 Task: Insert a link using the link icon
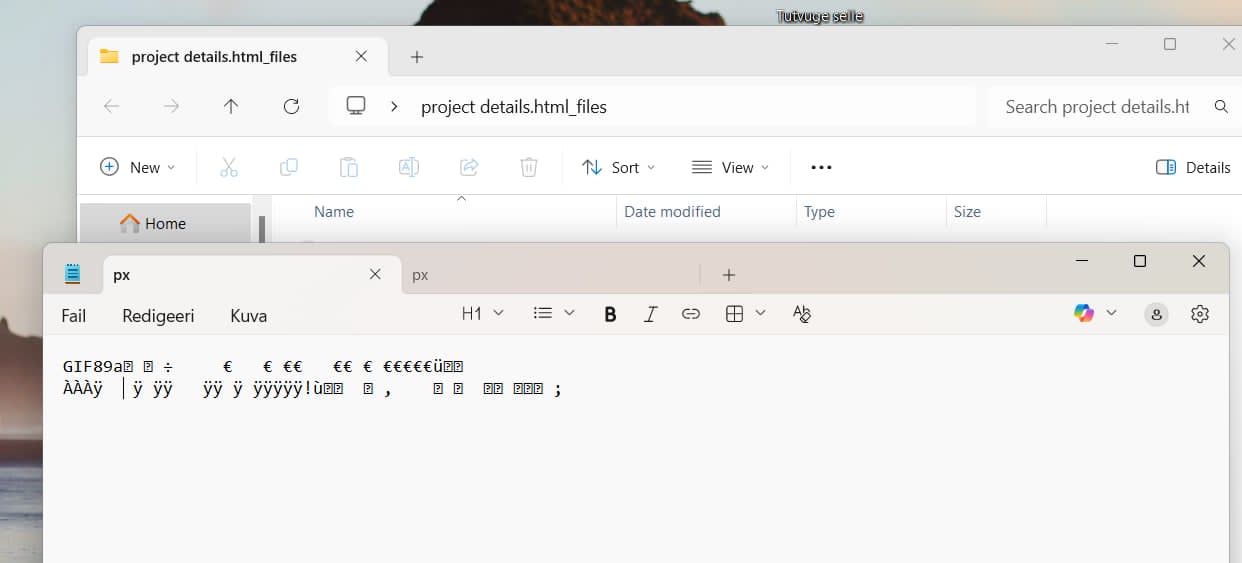pyautogui.click(x=691, y=314)
